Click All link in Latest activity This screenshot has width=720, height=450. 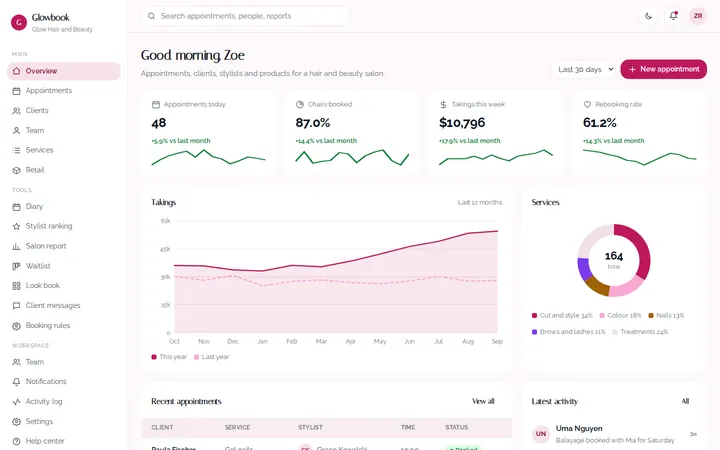tap(685, 401)
